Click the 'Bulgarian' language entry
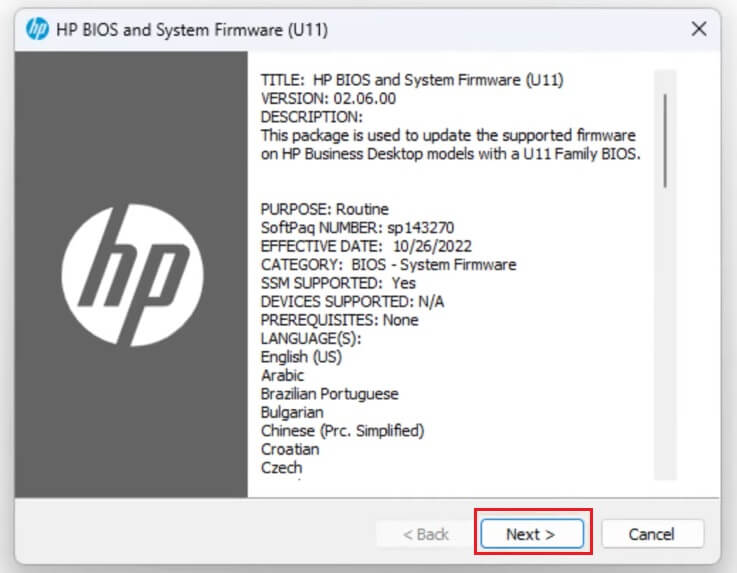737x573 pixels. [x=292, y=412]
